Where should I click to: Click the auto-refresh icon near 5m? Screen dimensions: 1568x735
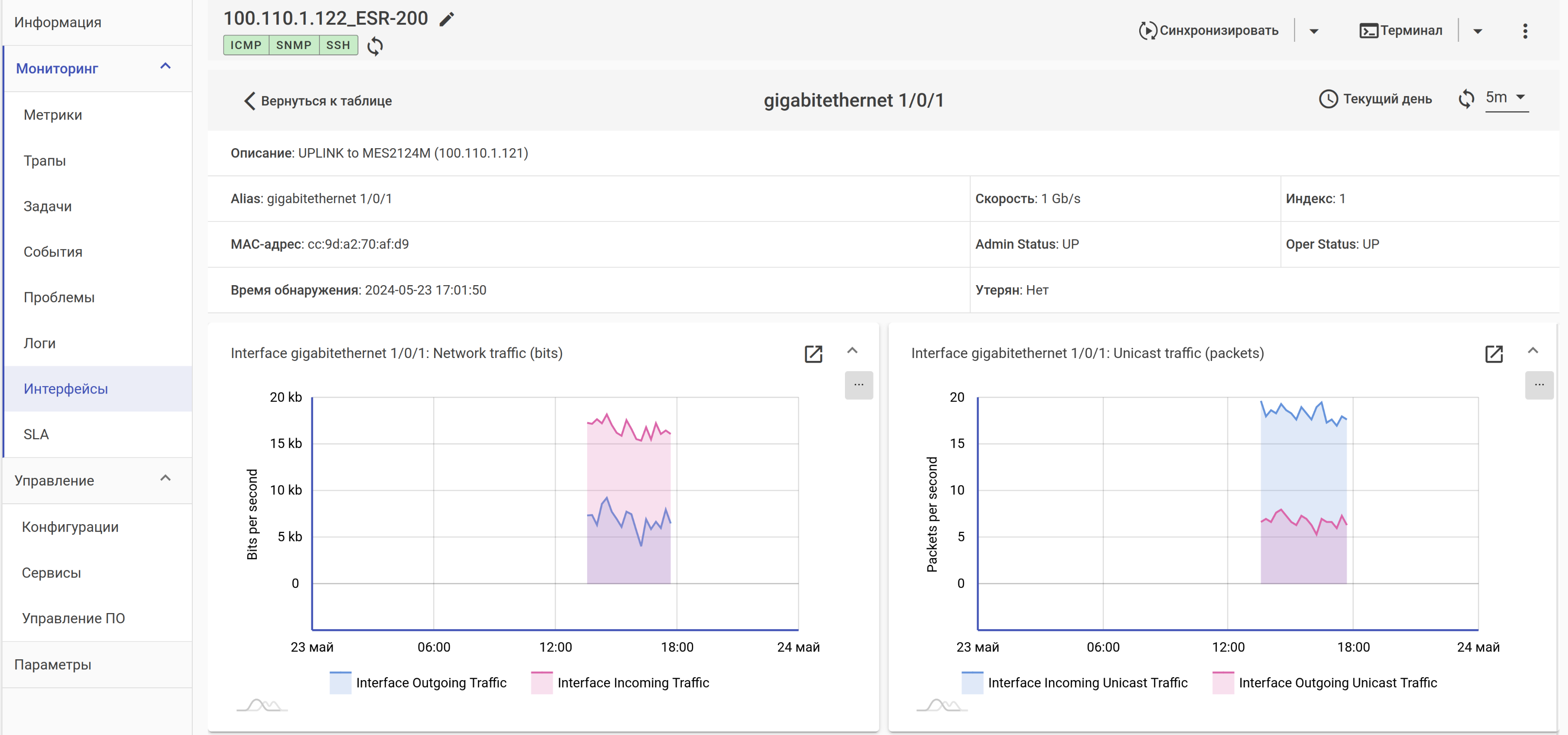[1467, 99]
